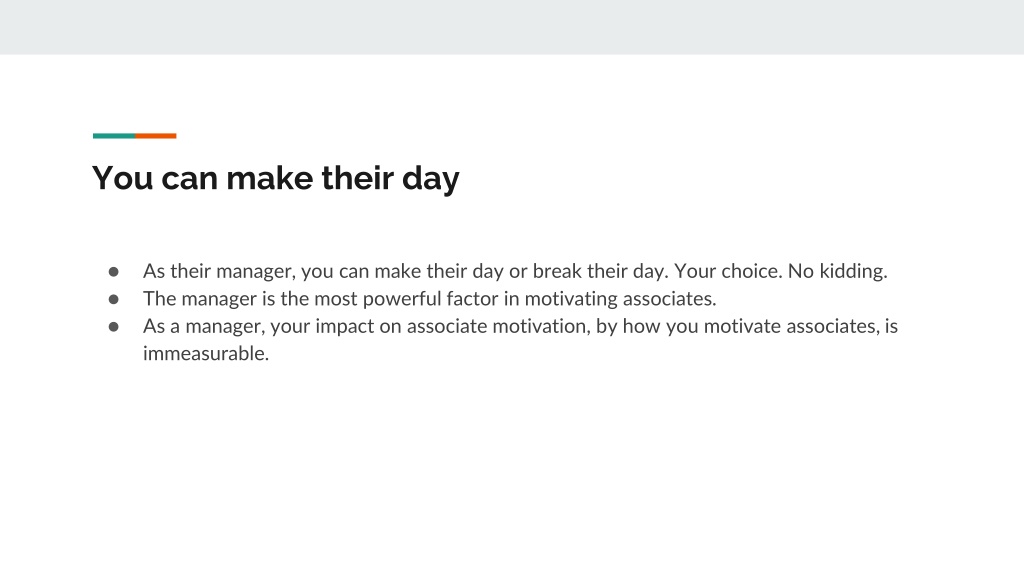Click the phrase 'No kidding.' in first bullet
Viewport: 1024px width, 576px height.
tap(838, 271)
